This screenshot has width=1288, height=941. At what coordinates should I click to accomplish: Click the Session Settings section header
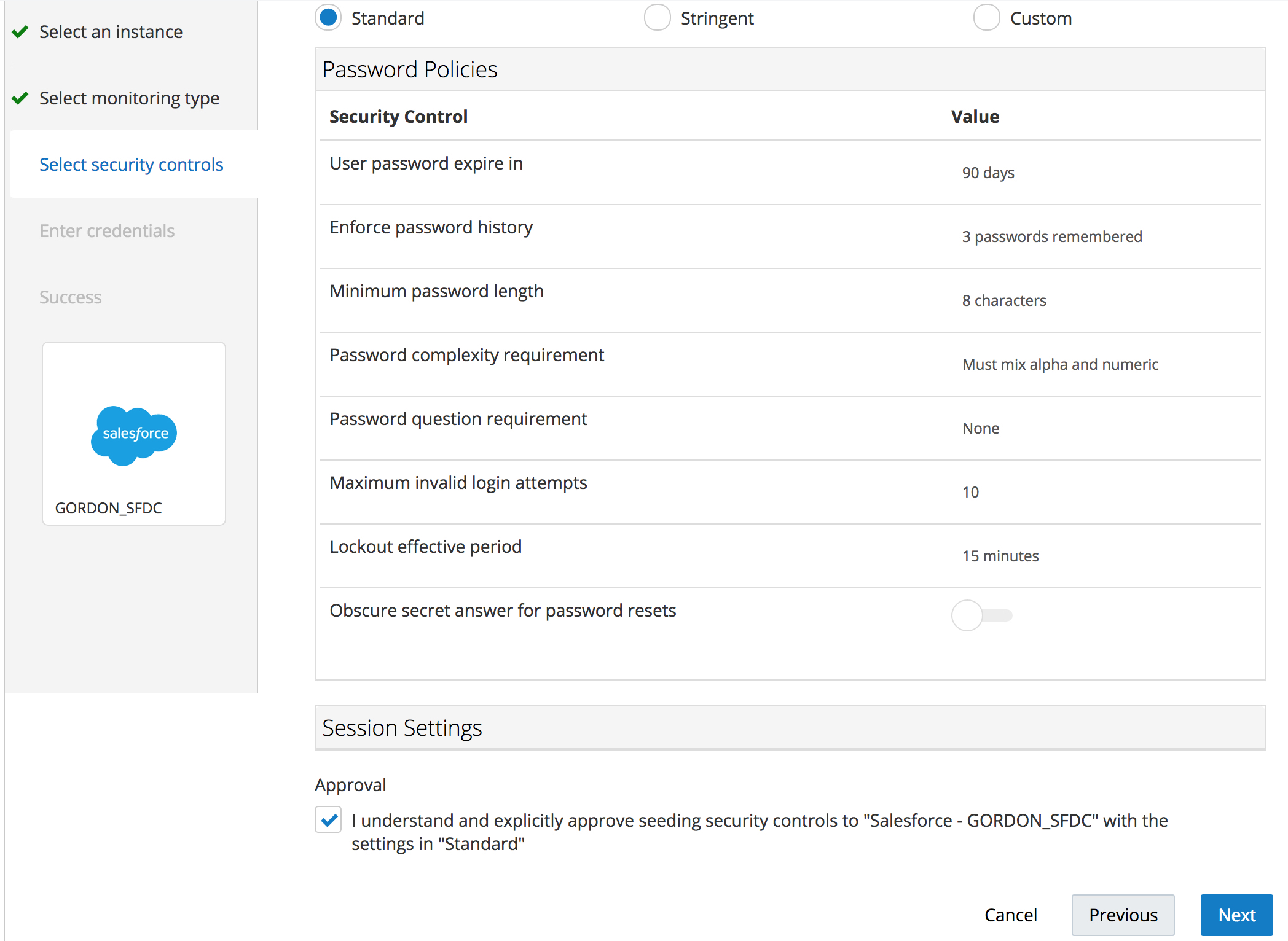coord(790,728)
